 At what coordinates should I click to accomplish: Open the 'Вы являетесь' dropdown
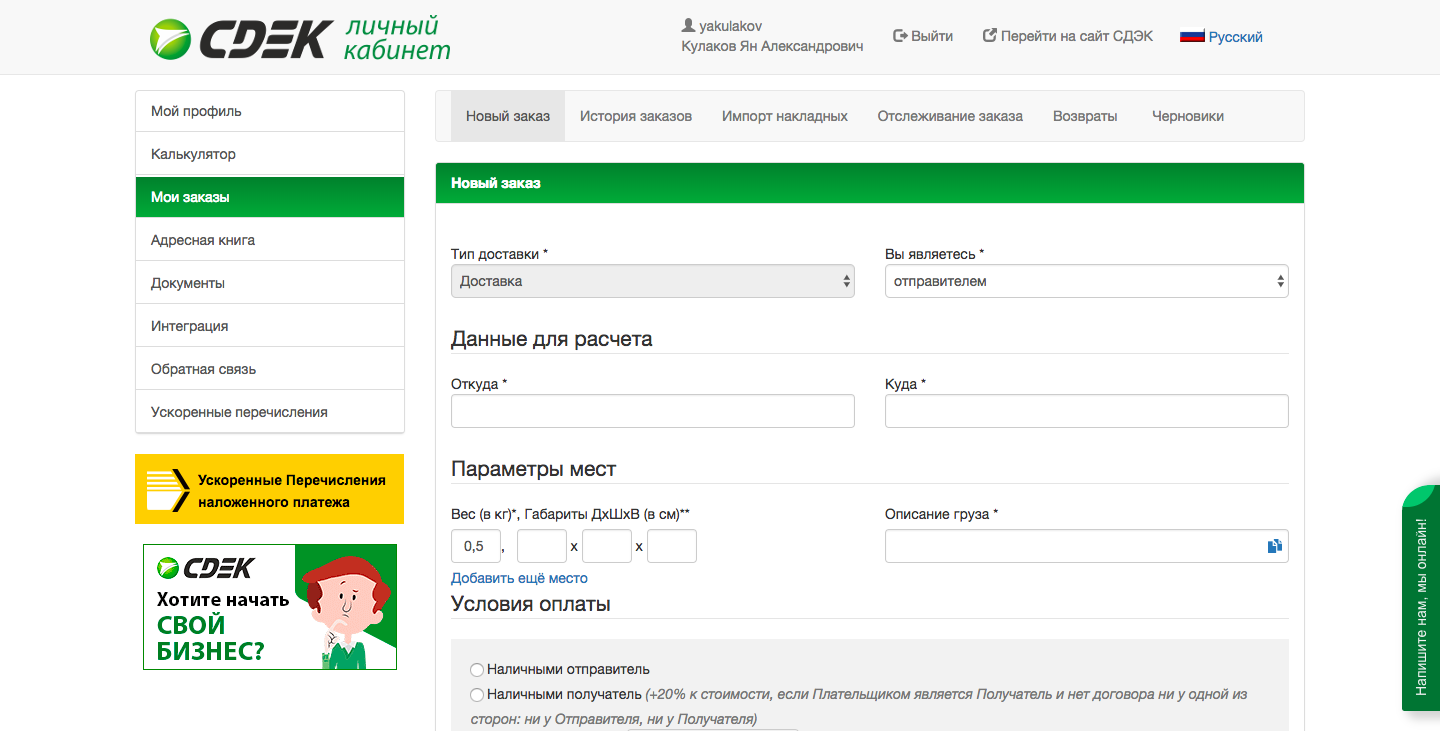pos(1086,281)
